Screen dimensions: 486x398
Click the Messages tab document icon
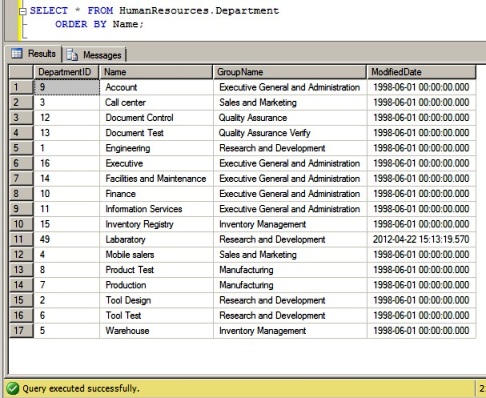pyautogui.click(x=72, y=55)
